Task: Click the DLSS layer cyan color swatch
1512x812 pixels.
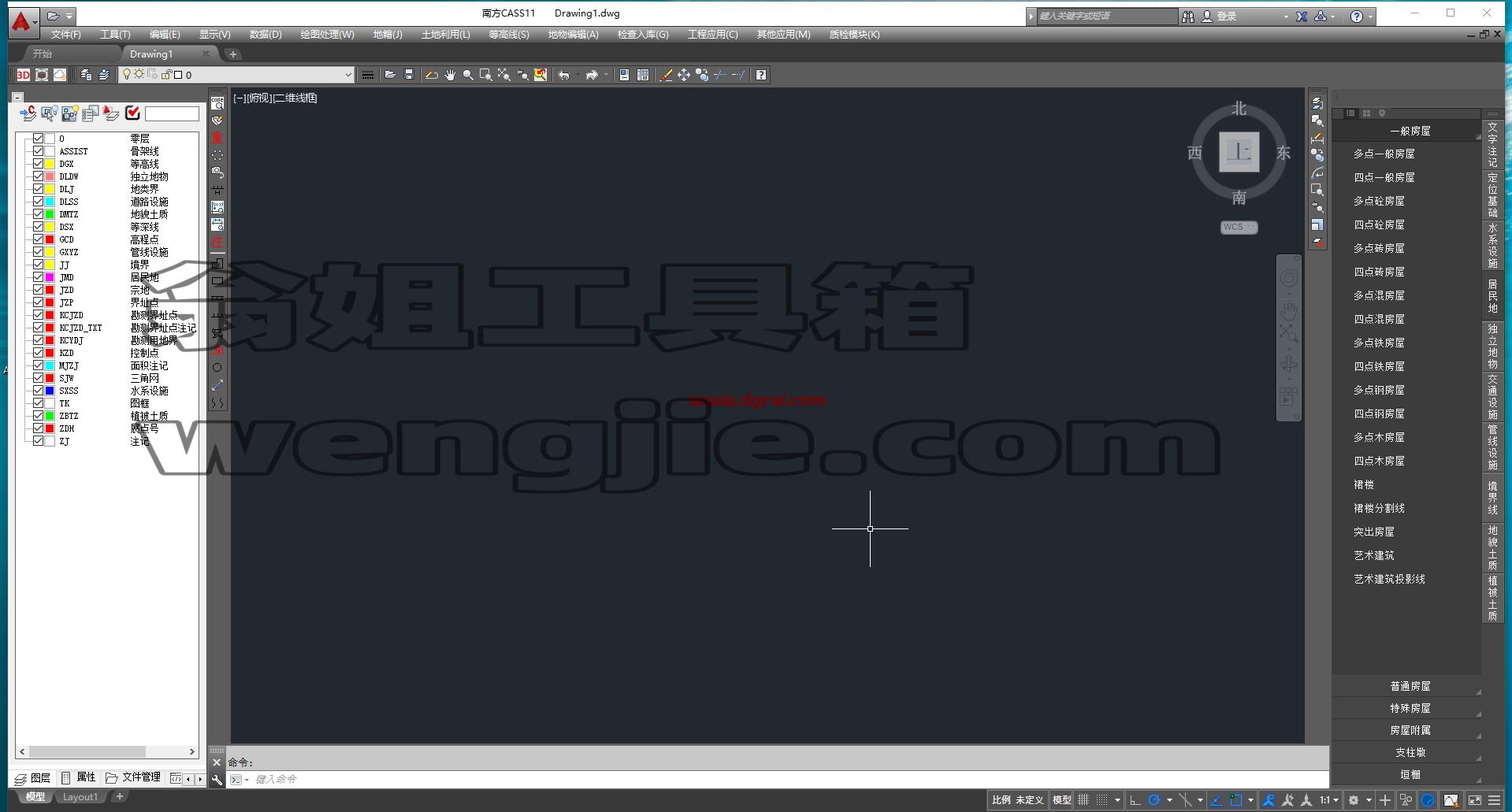Action: (50, 202)
